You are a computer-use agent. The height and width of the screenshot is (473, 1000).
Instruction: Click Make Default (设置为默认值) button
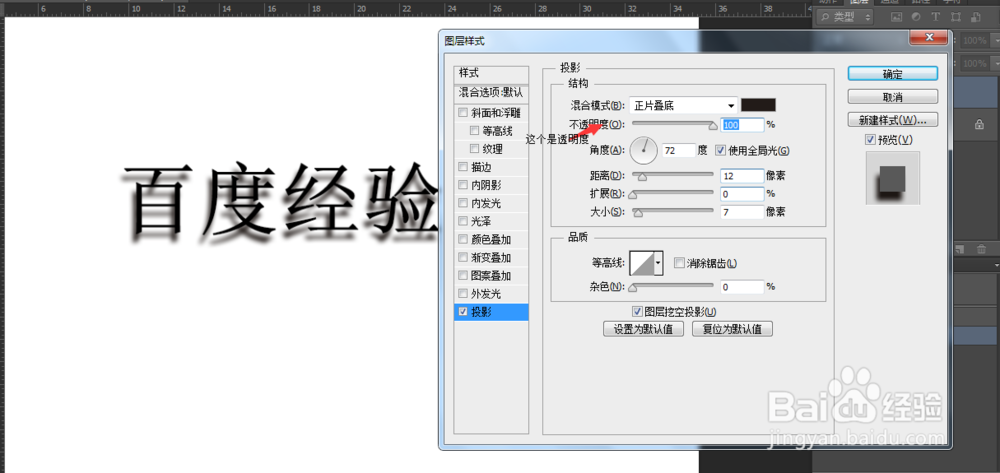[x=643, y=330]
